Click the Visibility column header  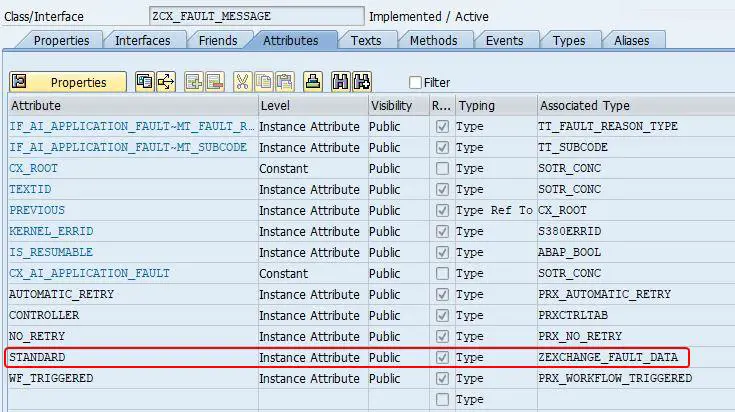pos(398,105)
